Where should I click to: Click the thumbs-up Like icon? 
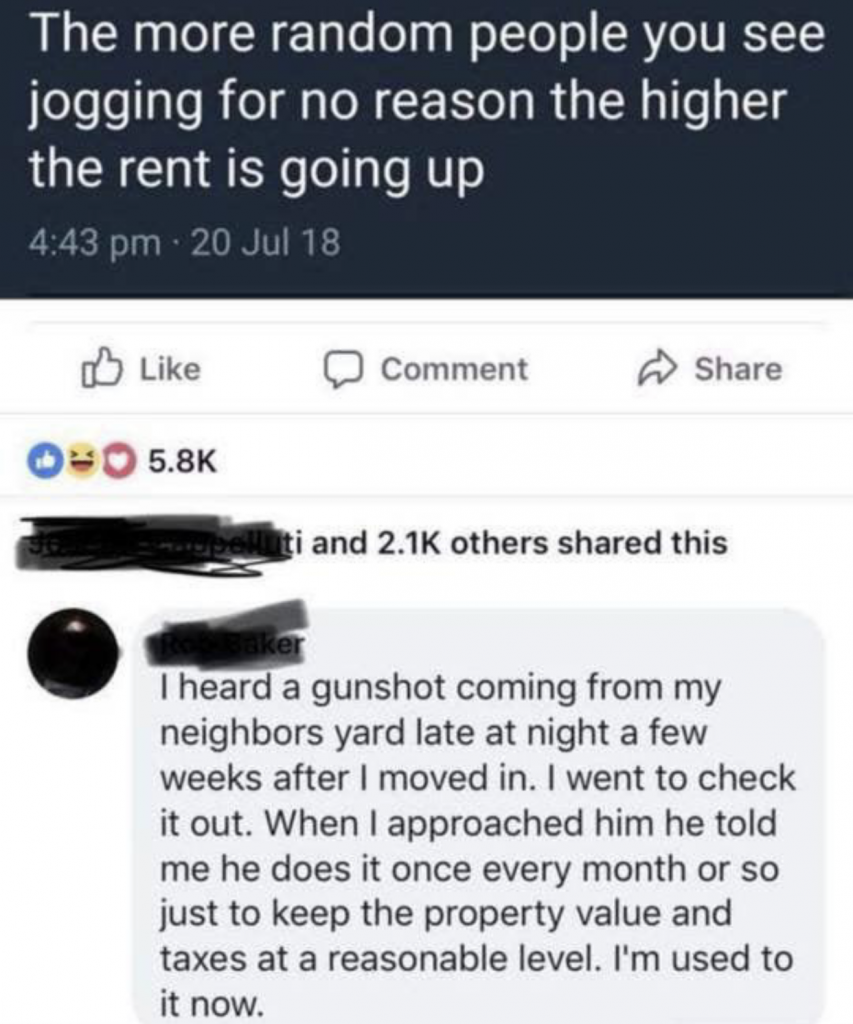tap(101, 369)
